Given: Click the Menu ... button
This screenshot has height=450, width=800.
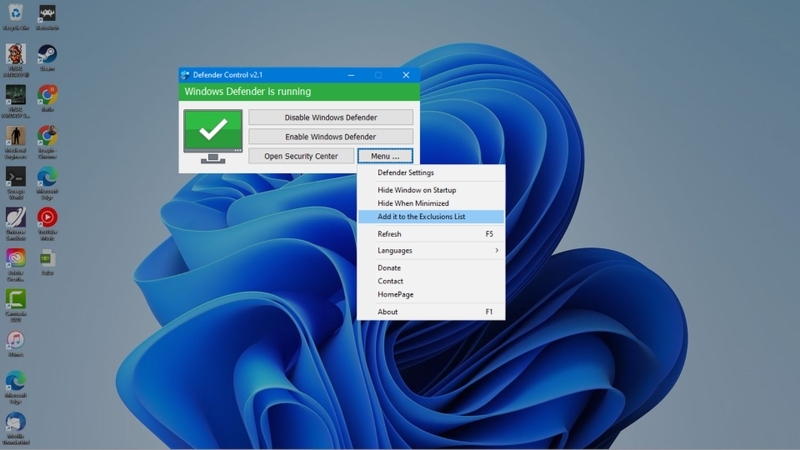Looking at the screenshot, I should click(x=385, y=156).
